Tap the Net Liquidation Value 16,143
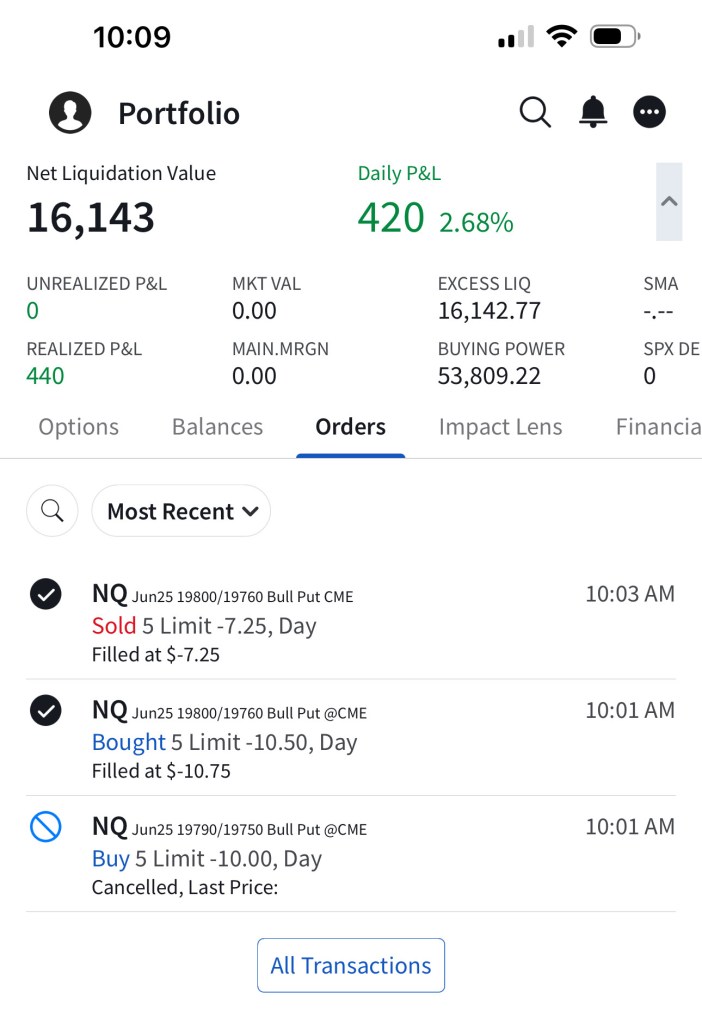This screenshot has width=702, height=1023. click(x=91, y=217)
